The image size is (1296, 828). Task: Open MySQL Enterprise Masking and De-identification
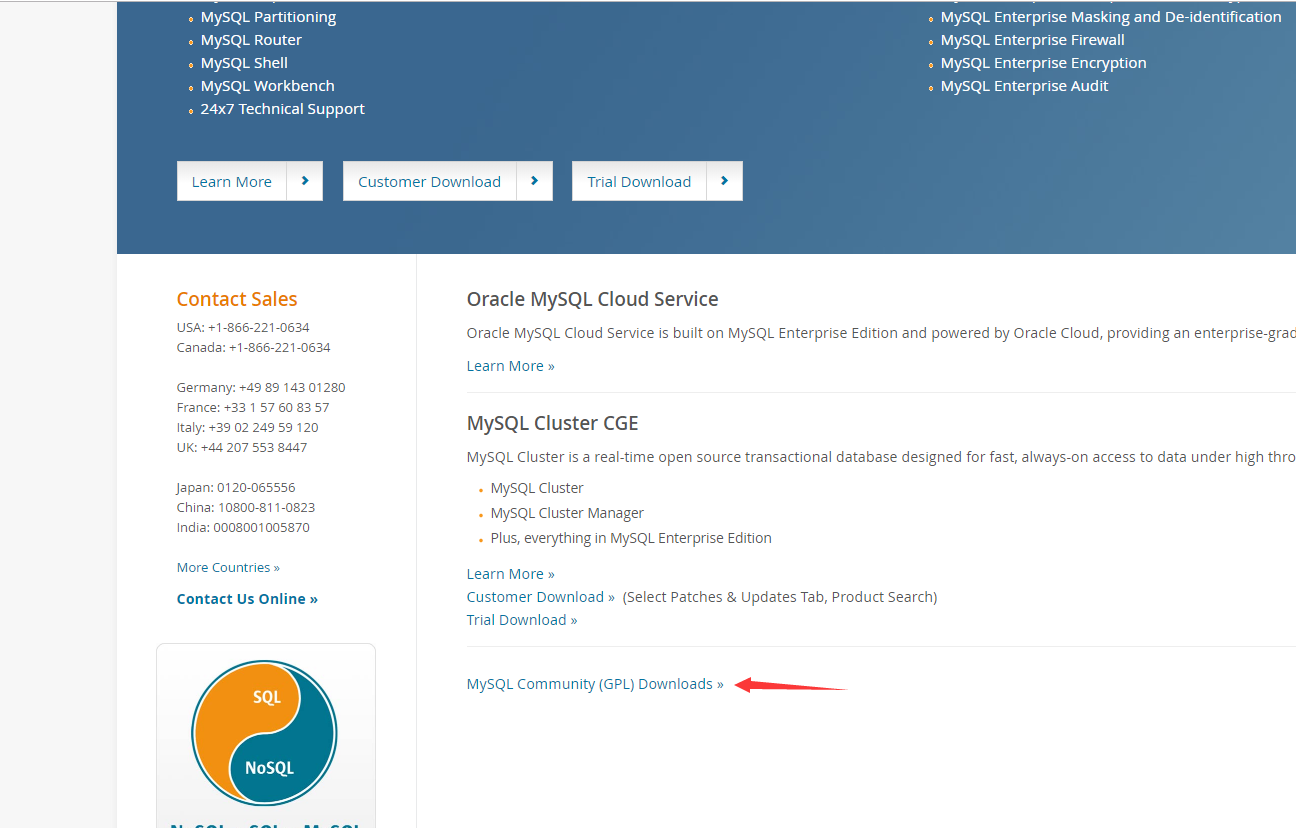pos(1110,16)
